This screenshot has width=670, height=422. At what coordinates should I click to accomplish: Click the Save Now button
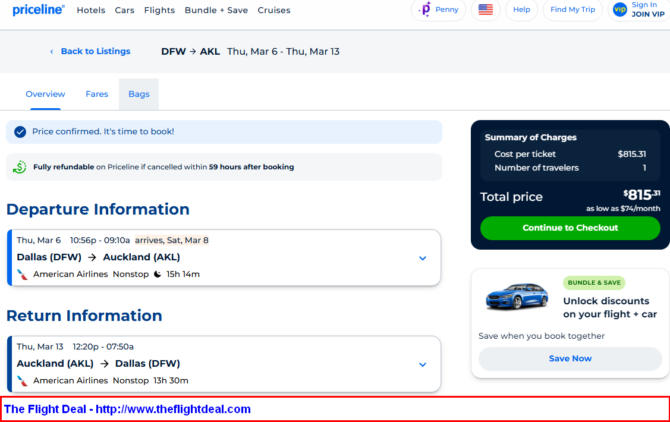tap(570, 359)
